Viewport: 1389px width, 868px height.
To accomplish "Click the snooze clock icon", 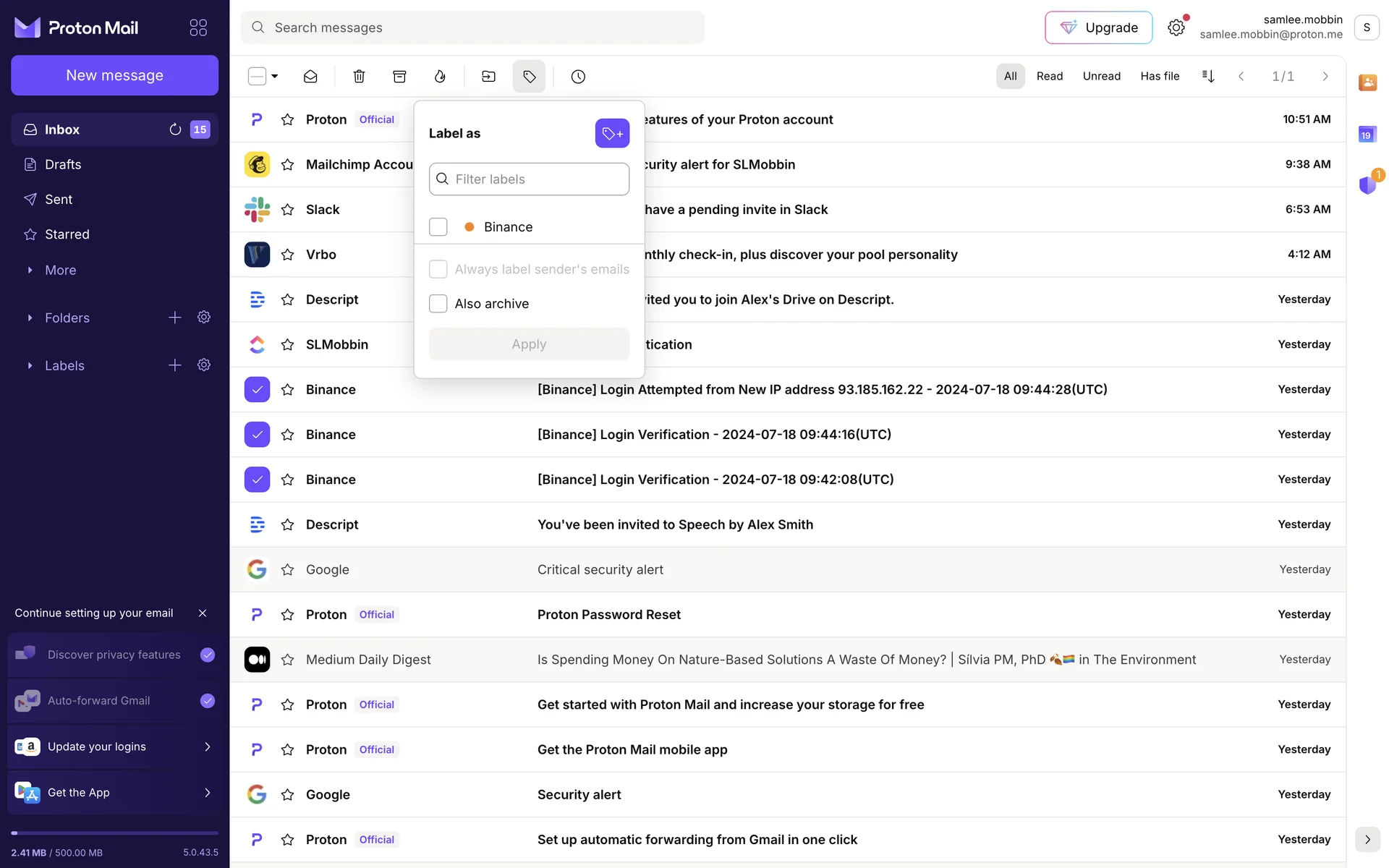I will tap(578, 76).
